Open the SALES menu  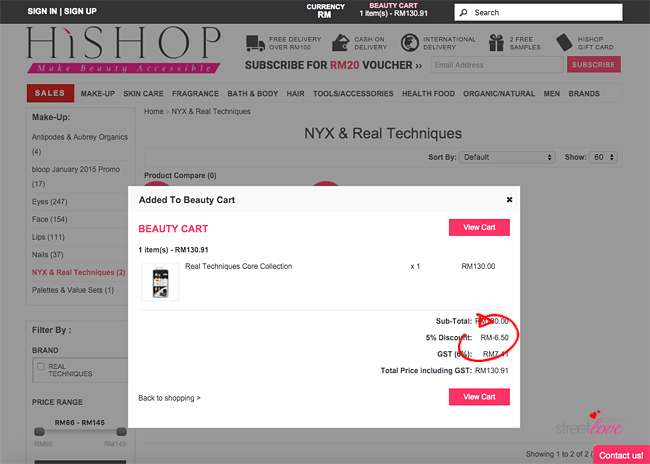click(x=50, y=93)
